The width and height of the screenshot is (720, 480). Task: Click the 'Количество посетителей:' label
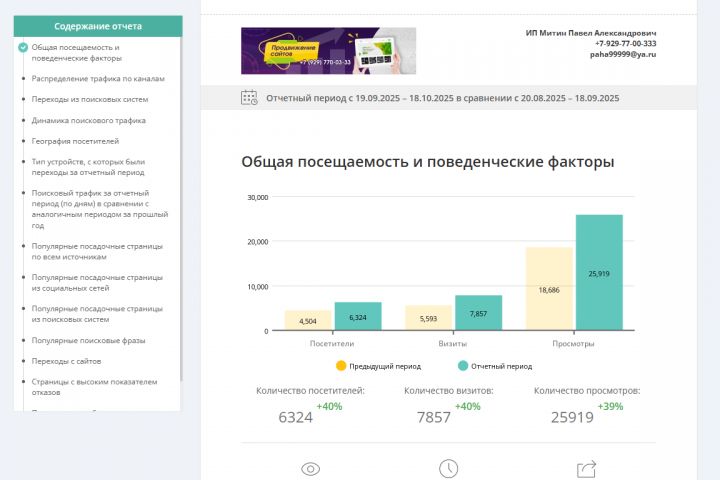coord(310,391)
